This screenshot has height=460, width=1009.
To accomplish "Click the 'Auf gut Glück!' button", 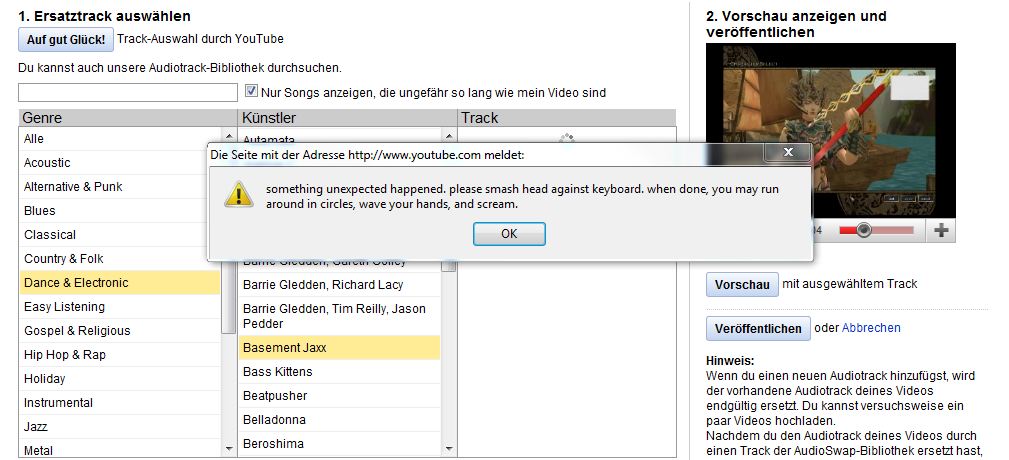I will coord(65,40).
